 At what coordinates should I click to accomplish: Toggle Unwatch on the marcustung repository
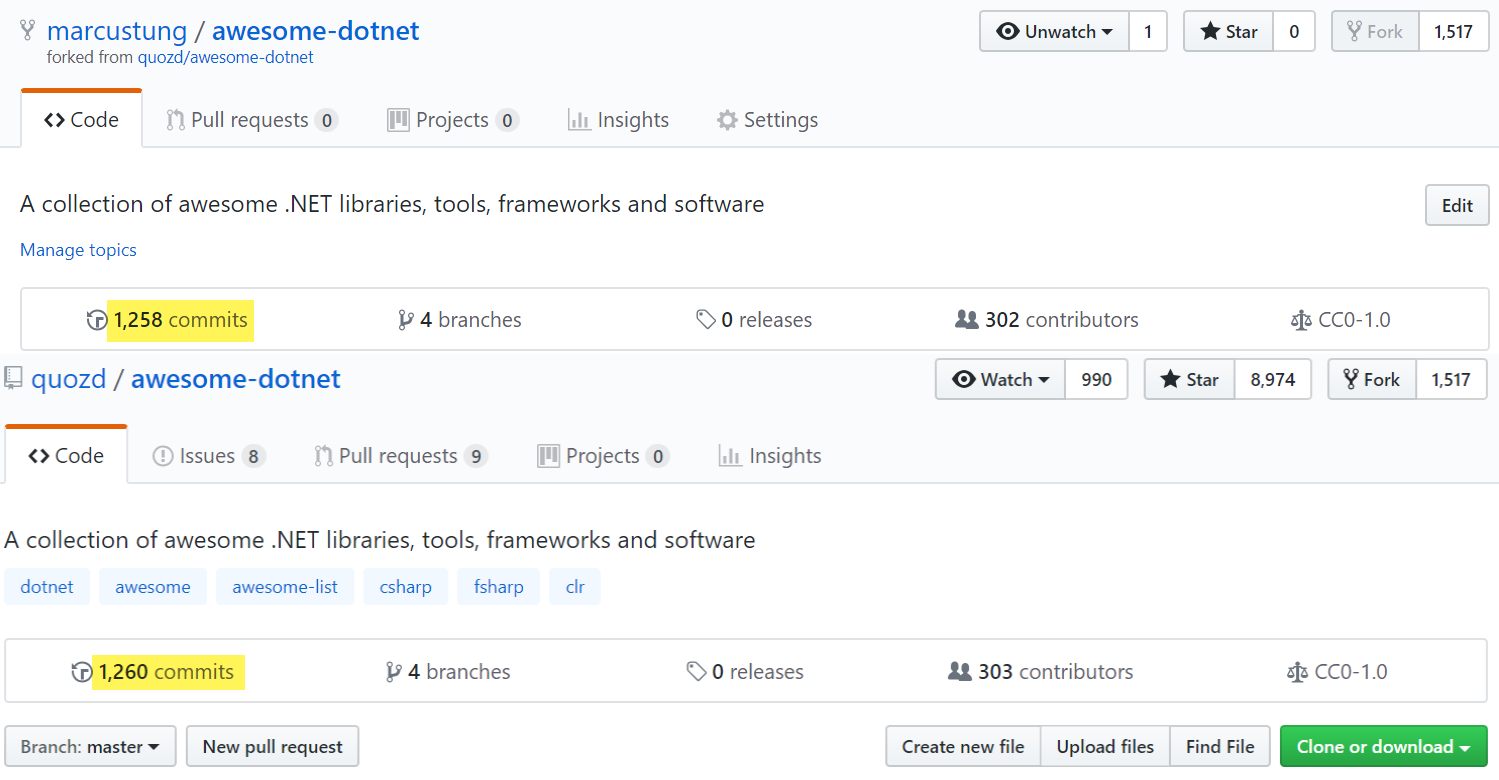tap(1055, 32)
